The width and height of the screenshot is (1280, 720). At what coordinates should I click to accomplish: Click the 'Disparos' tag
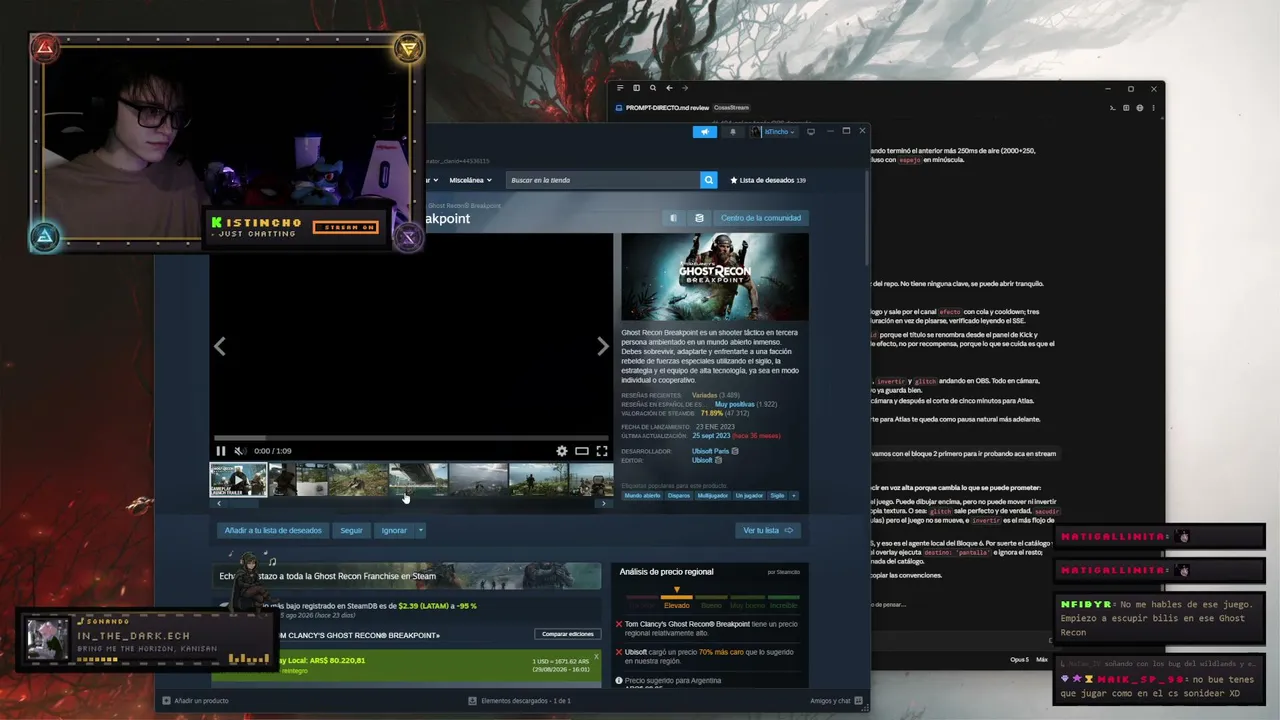679,495
